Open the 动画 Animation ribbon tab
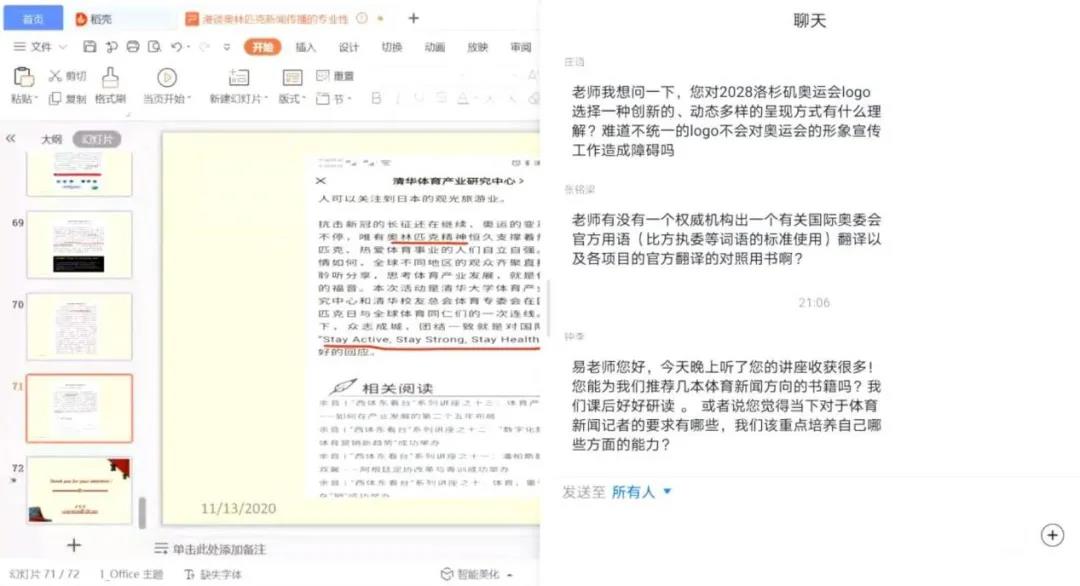Screen dimensions: 1080x586 click(x=435, y=47)
